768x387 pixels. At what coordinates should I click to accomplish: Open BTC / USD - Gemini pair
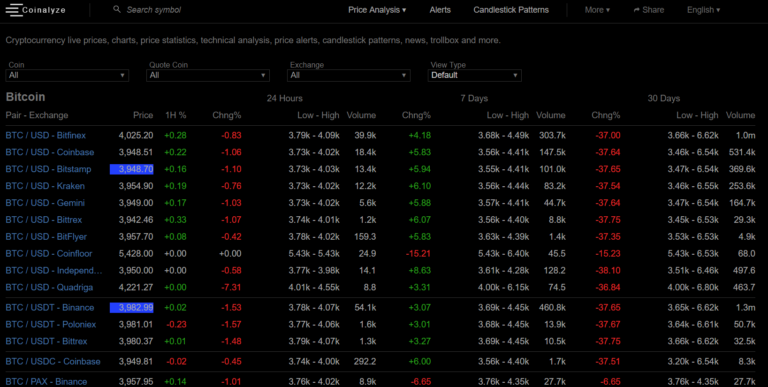pos(45,203)
